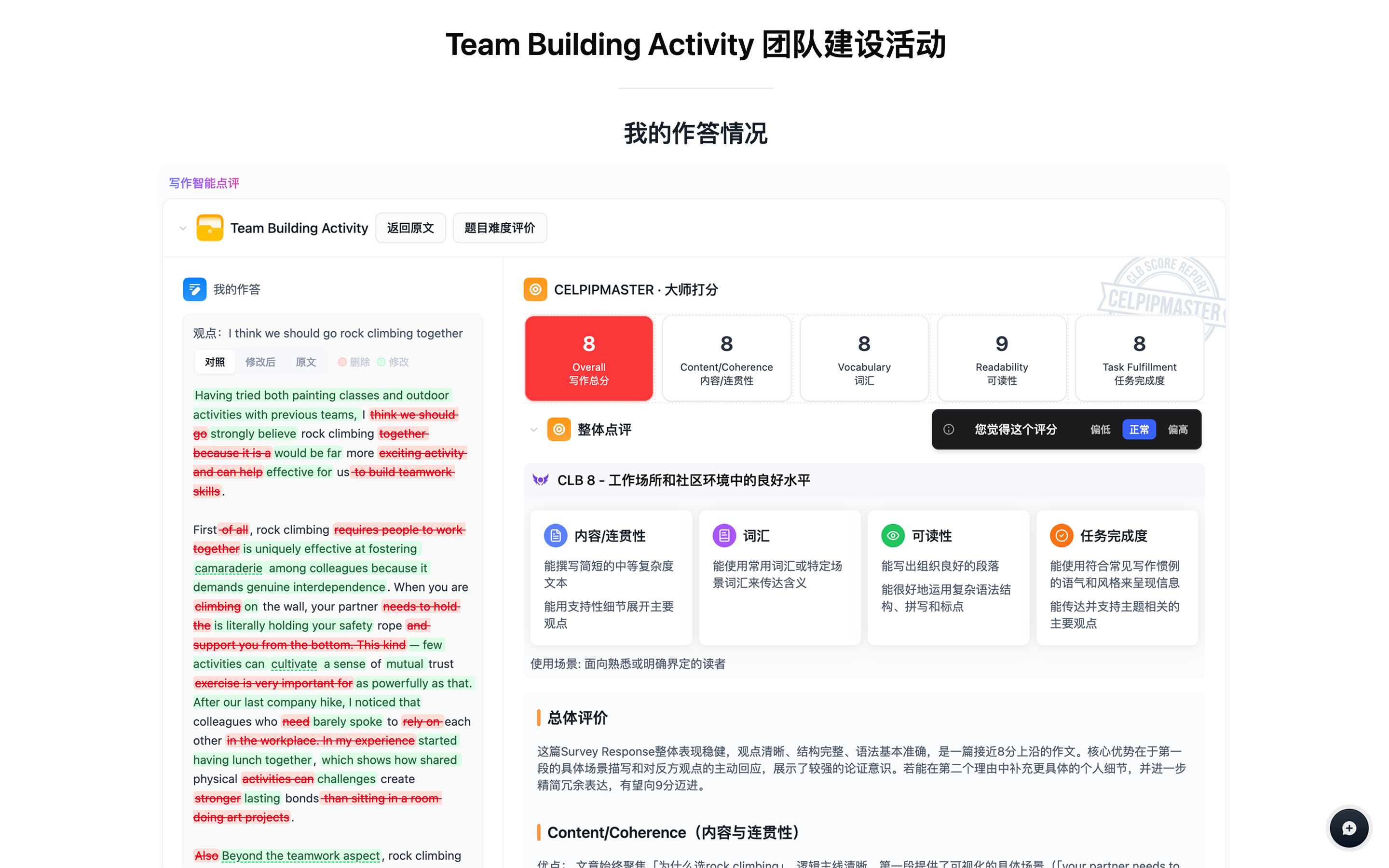Click the CELPIPMASTER 大师打分 target icon
The width and height of the screenshot is (1389, 868).
point(535,289)
